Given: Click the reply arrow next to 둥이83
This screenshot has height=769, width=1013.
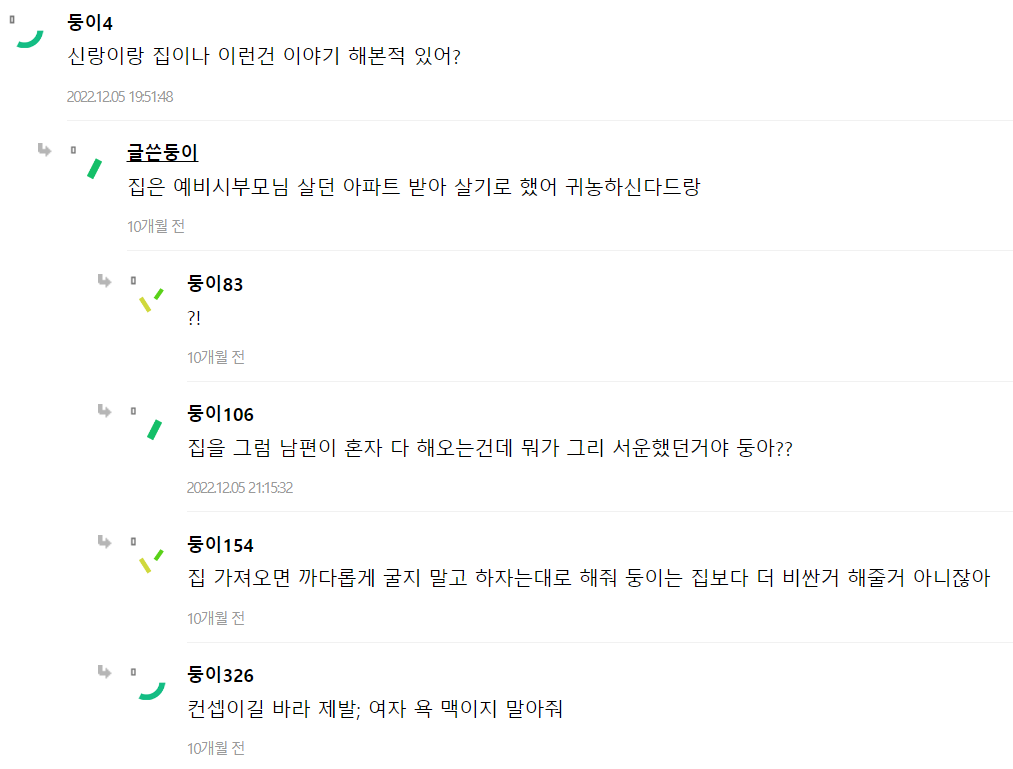Looking at the screenshot, I should [x=104, y=280].
